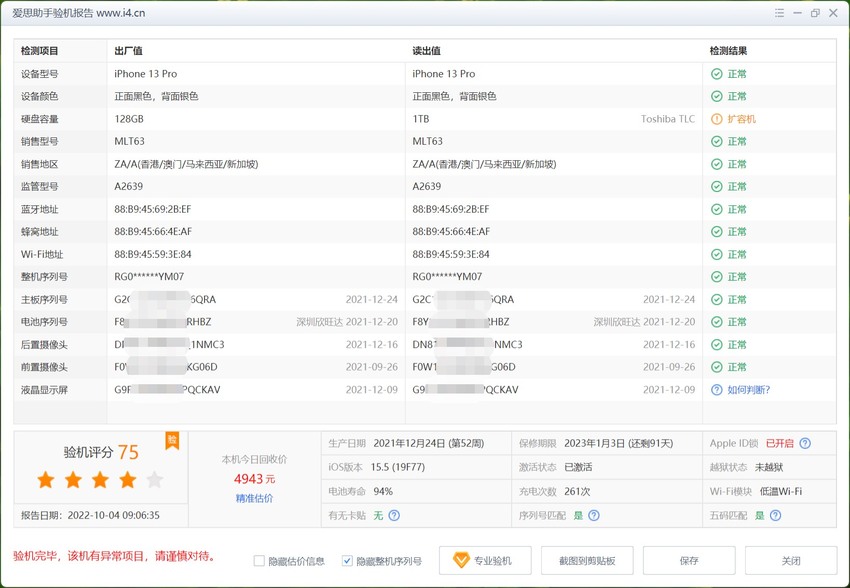This screenshot has height=588, width=850.
Task: Click the green check icon for 前置摄像头 row
Action: click(717, 367)
